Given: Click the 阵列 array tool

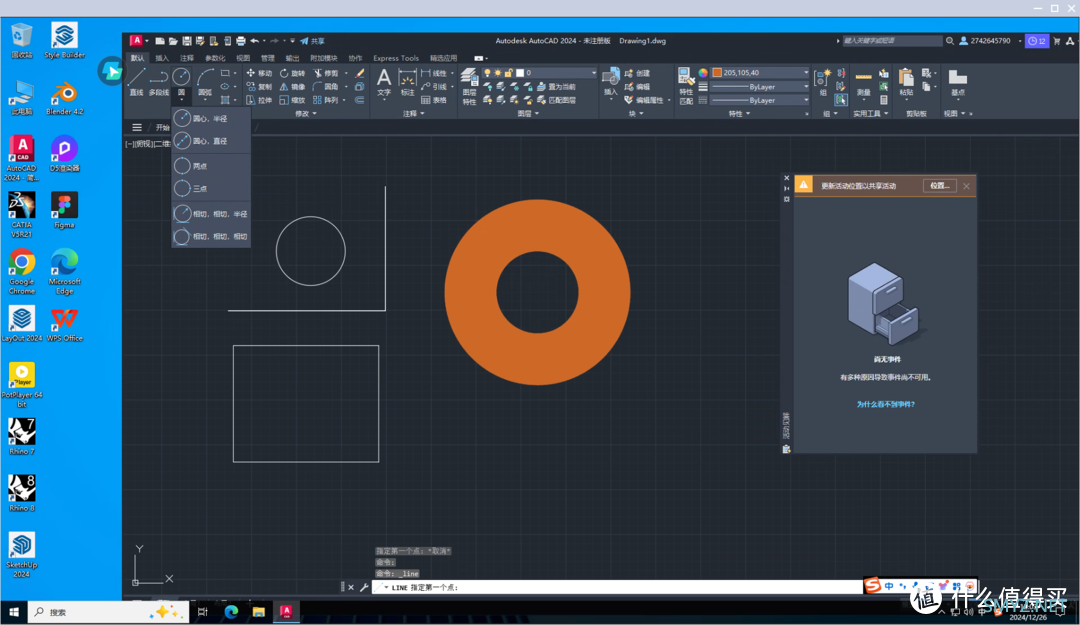Looking at the screenshot, I should (x=326, y=100).
